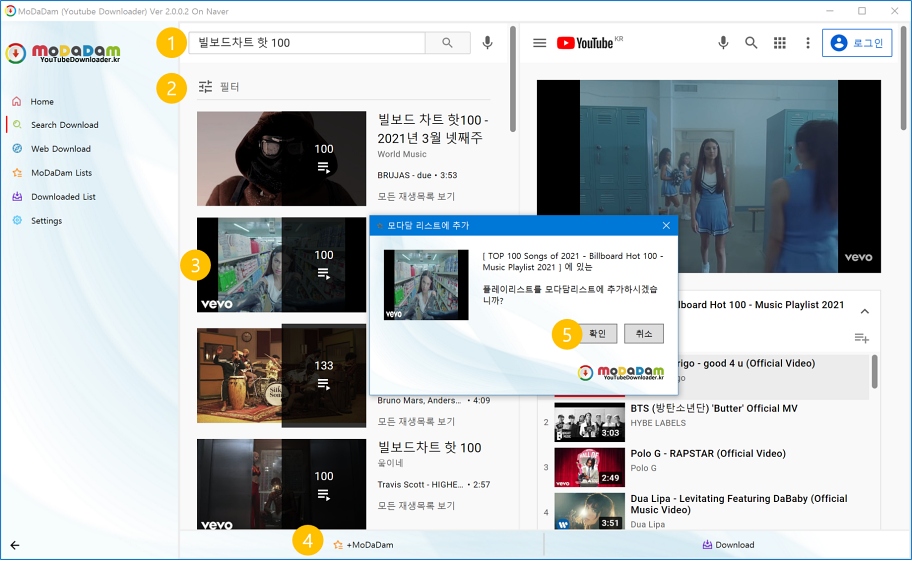912x563 pixels.
Task: Click the video player area
Action: click(x=708, y=176)
